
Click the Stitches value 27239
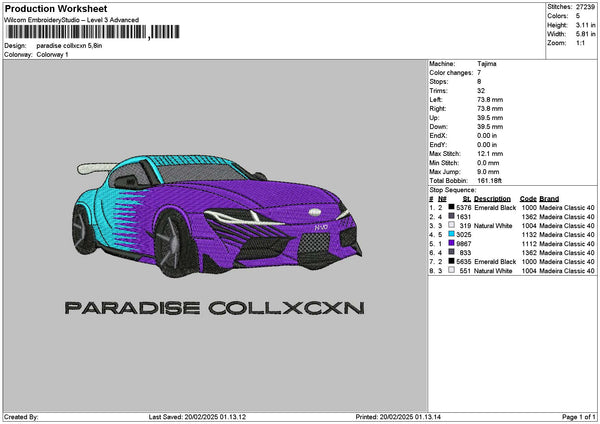585,7
